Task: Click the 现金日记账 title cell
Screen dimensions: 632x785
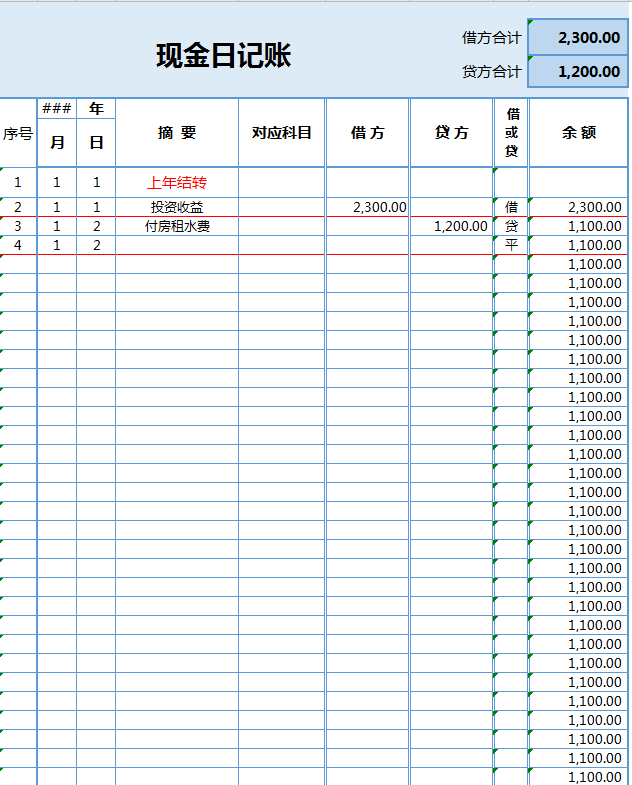Action: point(223,56)
